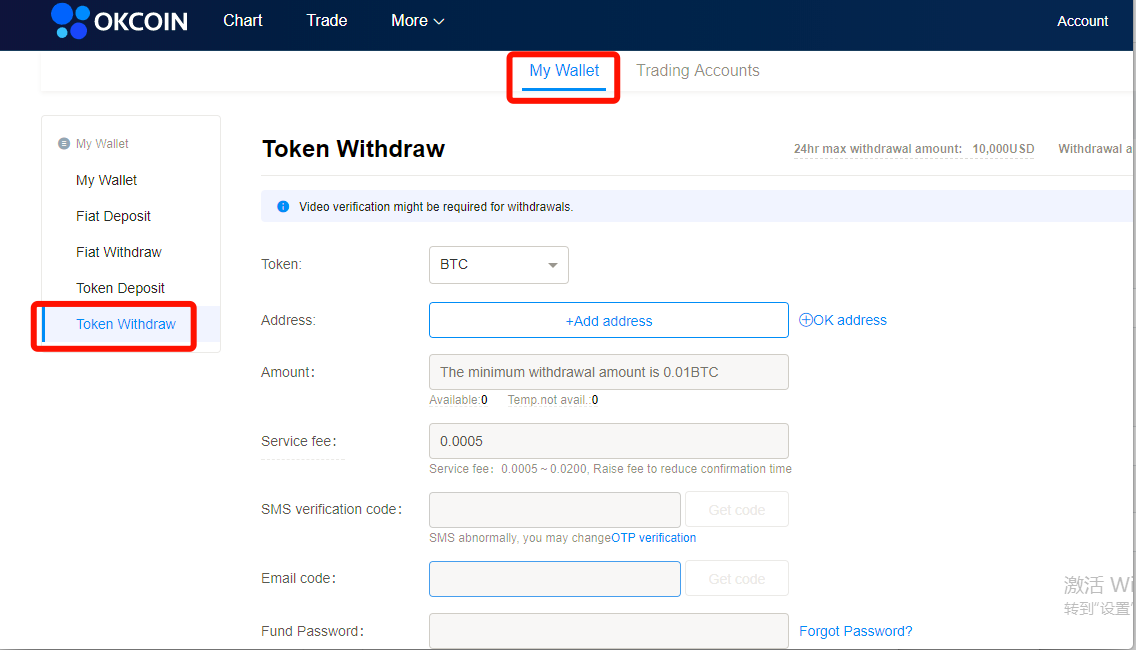
Task: Click the Temp.not avail. text
Action: [x=553, y=400]
